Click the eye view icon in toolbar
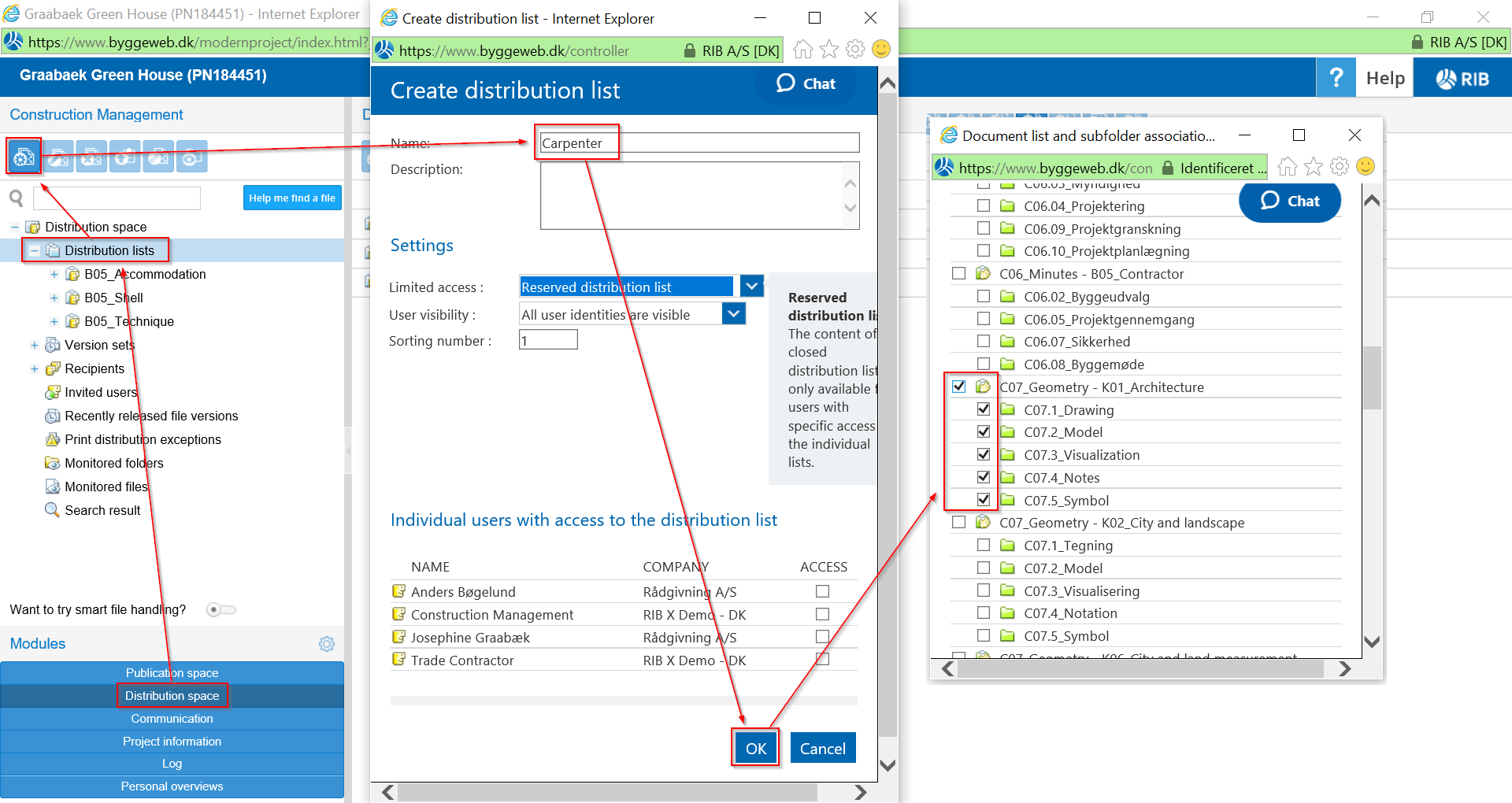The height and width of the screenshot is (803, 1512). tap(191, 157)
